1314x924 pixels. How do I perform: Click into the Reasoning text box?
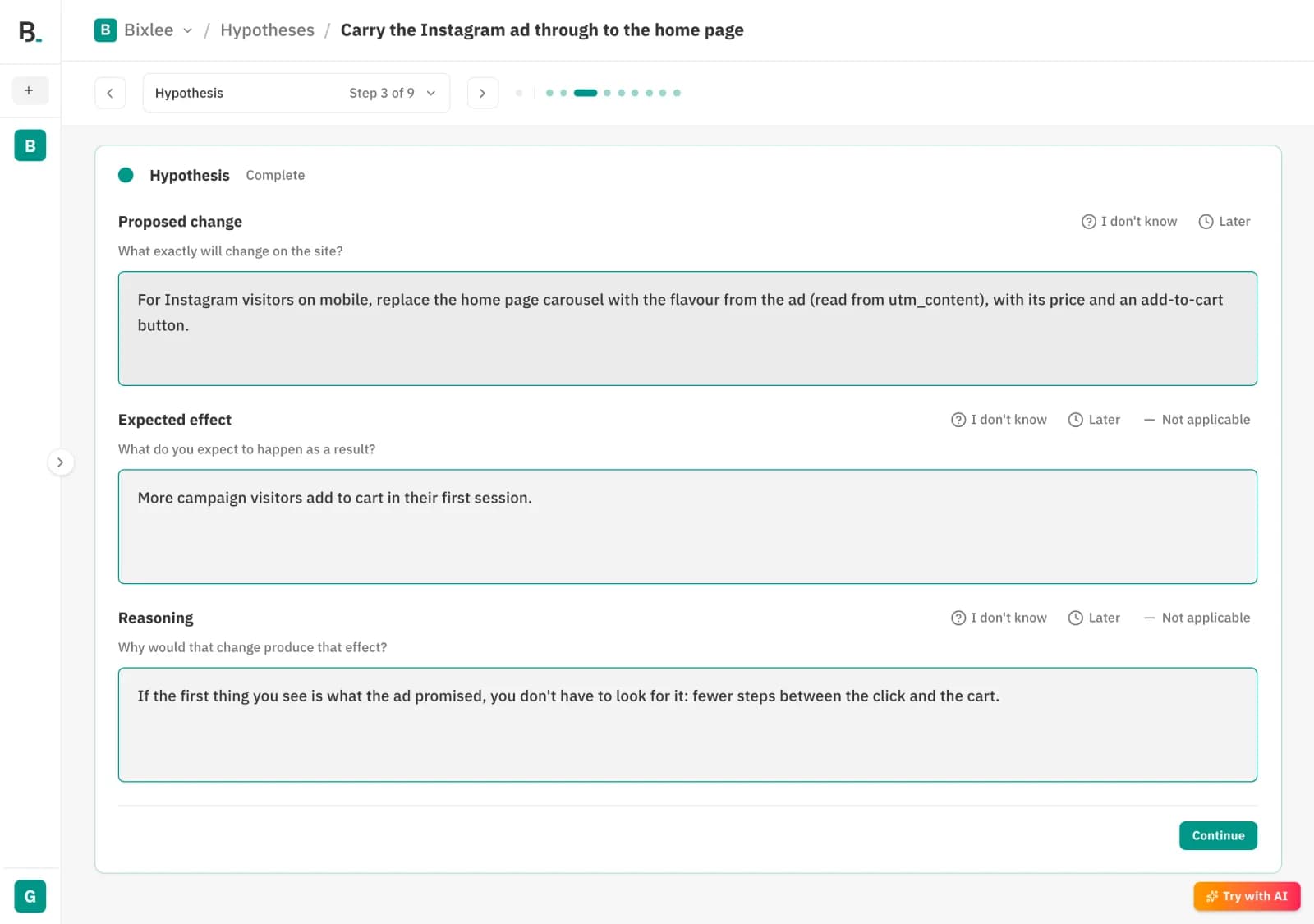click(687, 724)
